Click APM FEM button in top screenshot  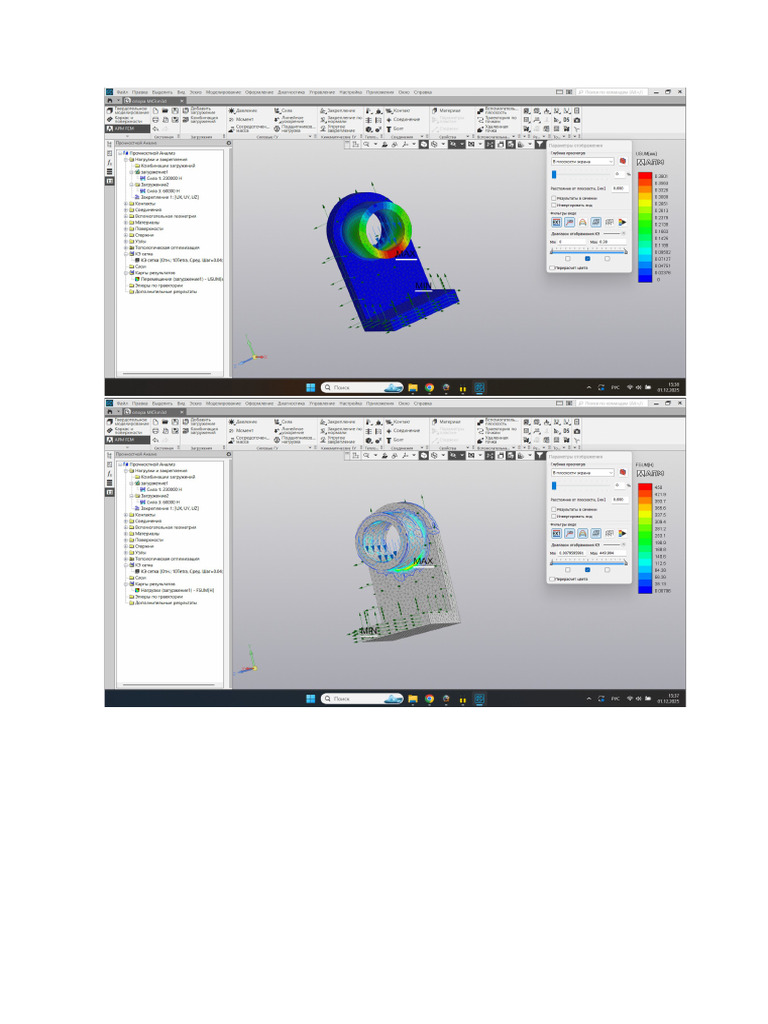128,129
